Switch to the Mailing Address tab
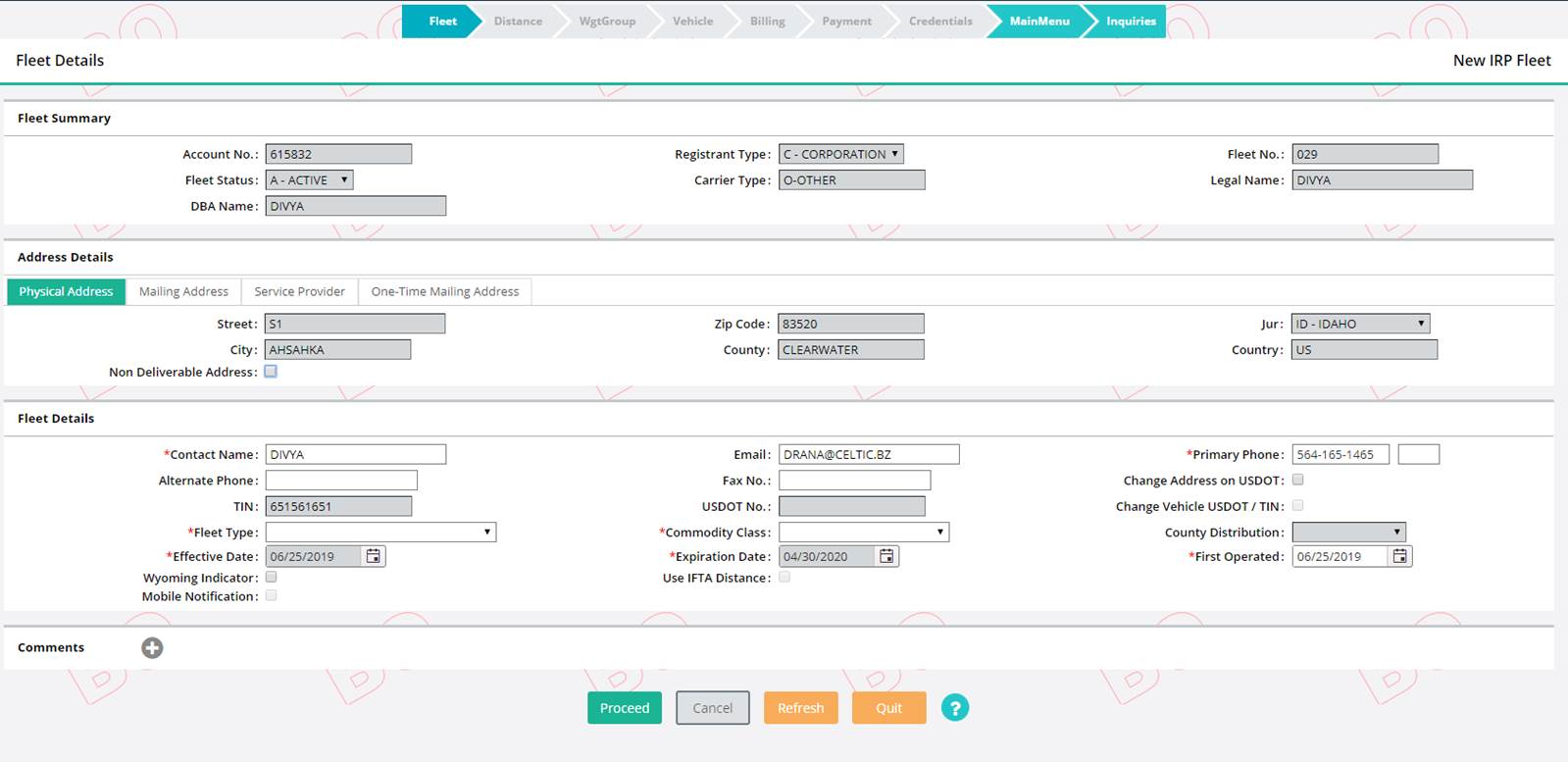This screenshot has height=762, width=1568. tap(183, 291)
